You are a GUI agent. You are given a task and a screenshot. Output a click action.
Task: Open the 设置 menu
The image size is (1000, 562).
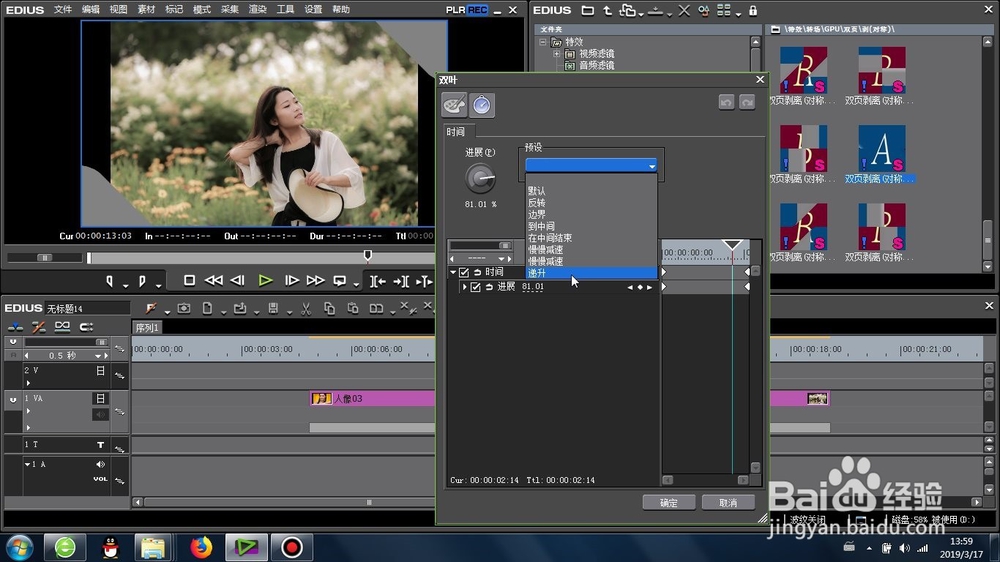click(x=312, y=10)
